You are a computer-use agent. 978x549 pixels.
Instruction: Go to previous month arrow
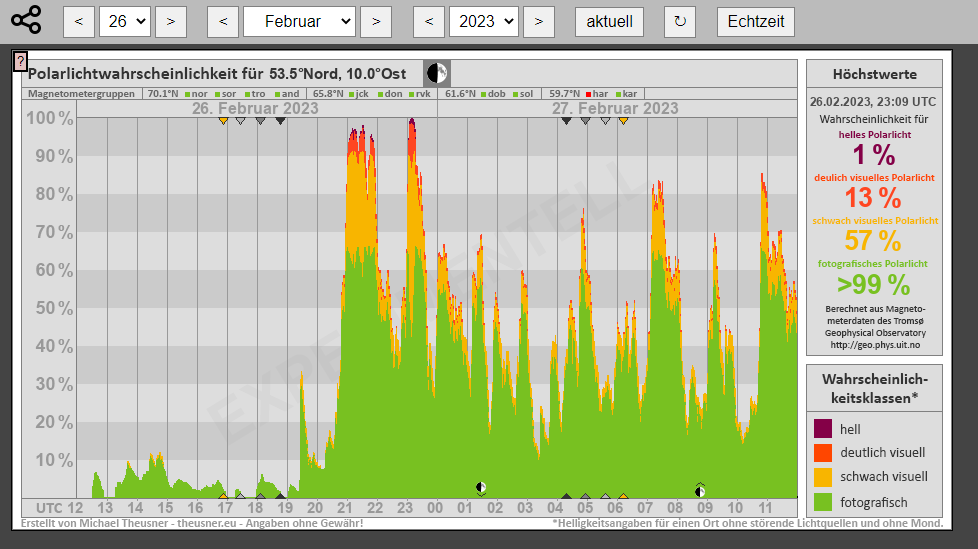pyautogui.click(x=223, y=22)
